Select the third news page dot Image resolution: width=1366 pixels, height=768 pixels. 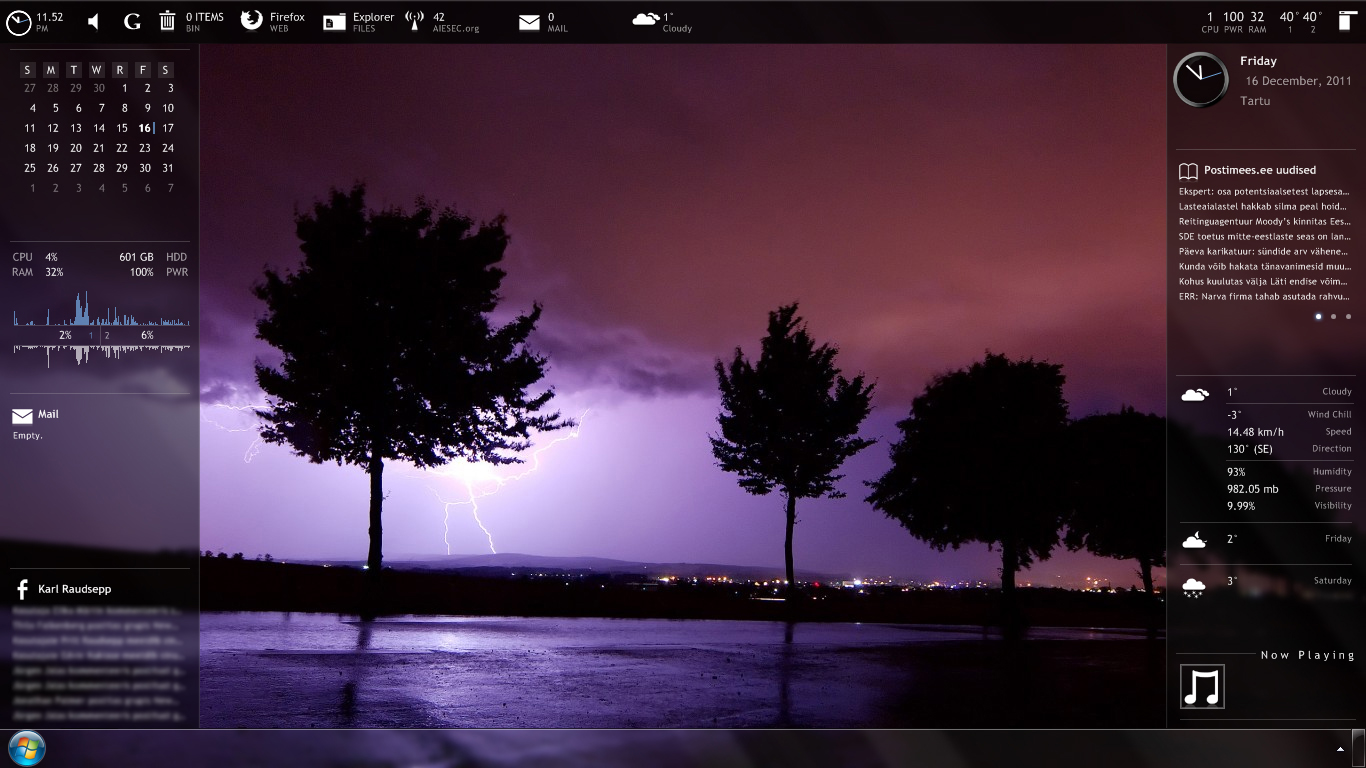tap(1348, 316)
